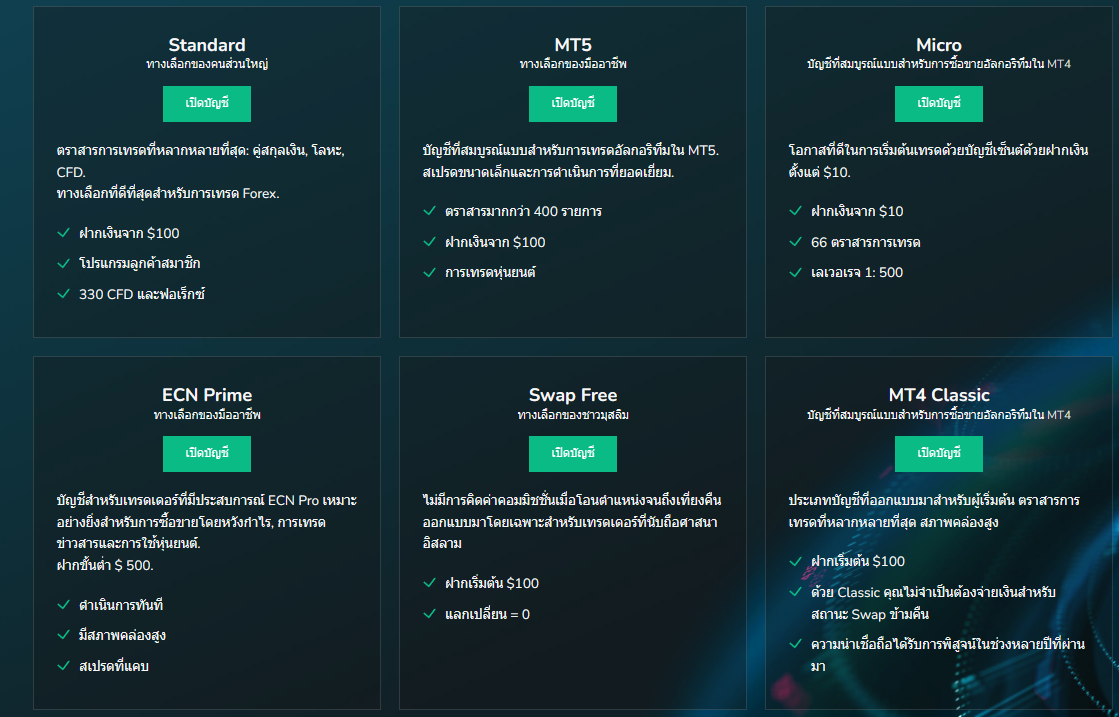1119x717 pixels.
Task: Click the เปิดบัญชี button under Standard
Action: point(207,103)
